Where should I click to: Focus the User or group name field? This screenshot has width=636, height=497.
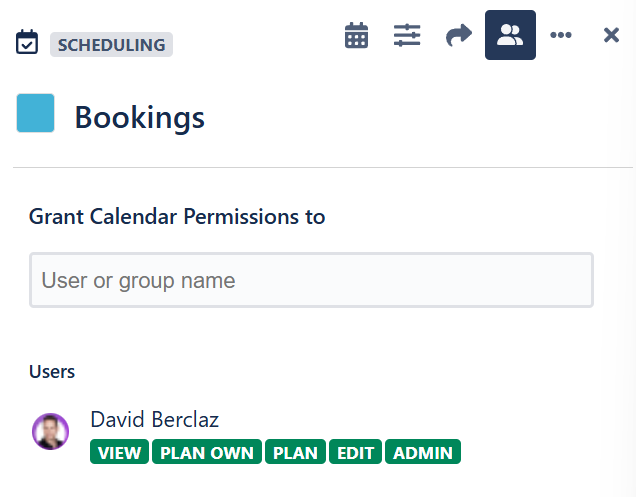(x=311, y=280)
